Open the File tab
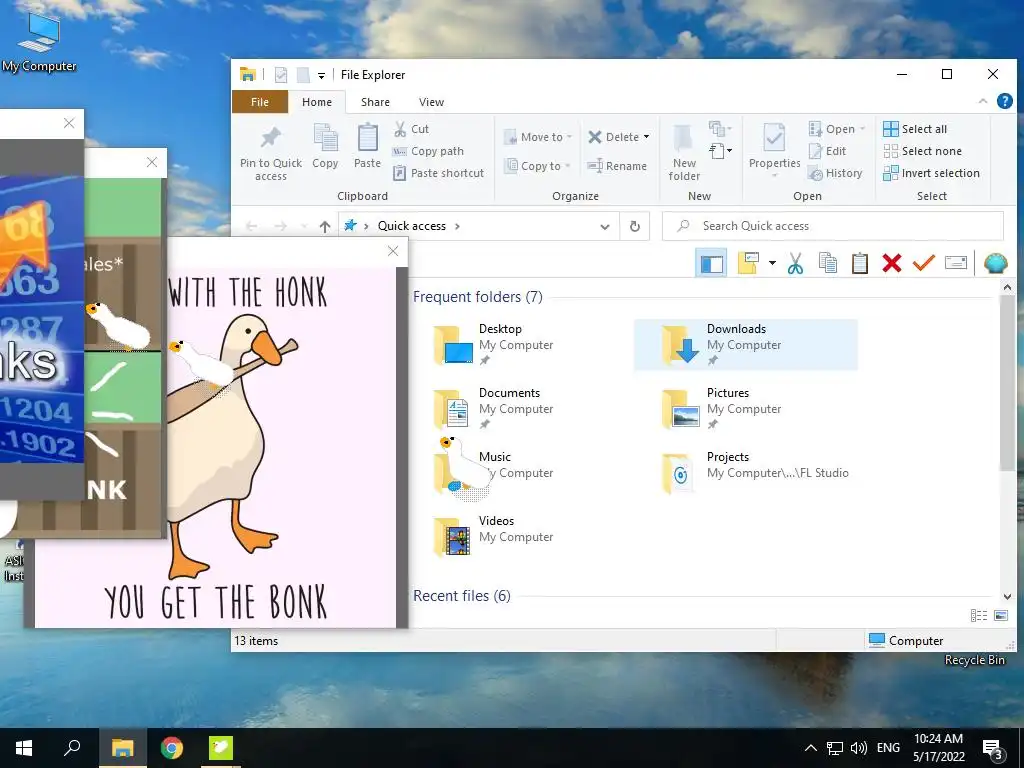 [x=260, y=102]
